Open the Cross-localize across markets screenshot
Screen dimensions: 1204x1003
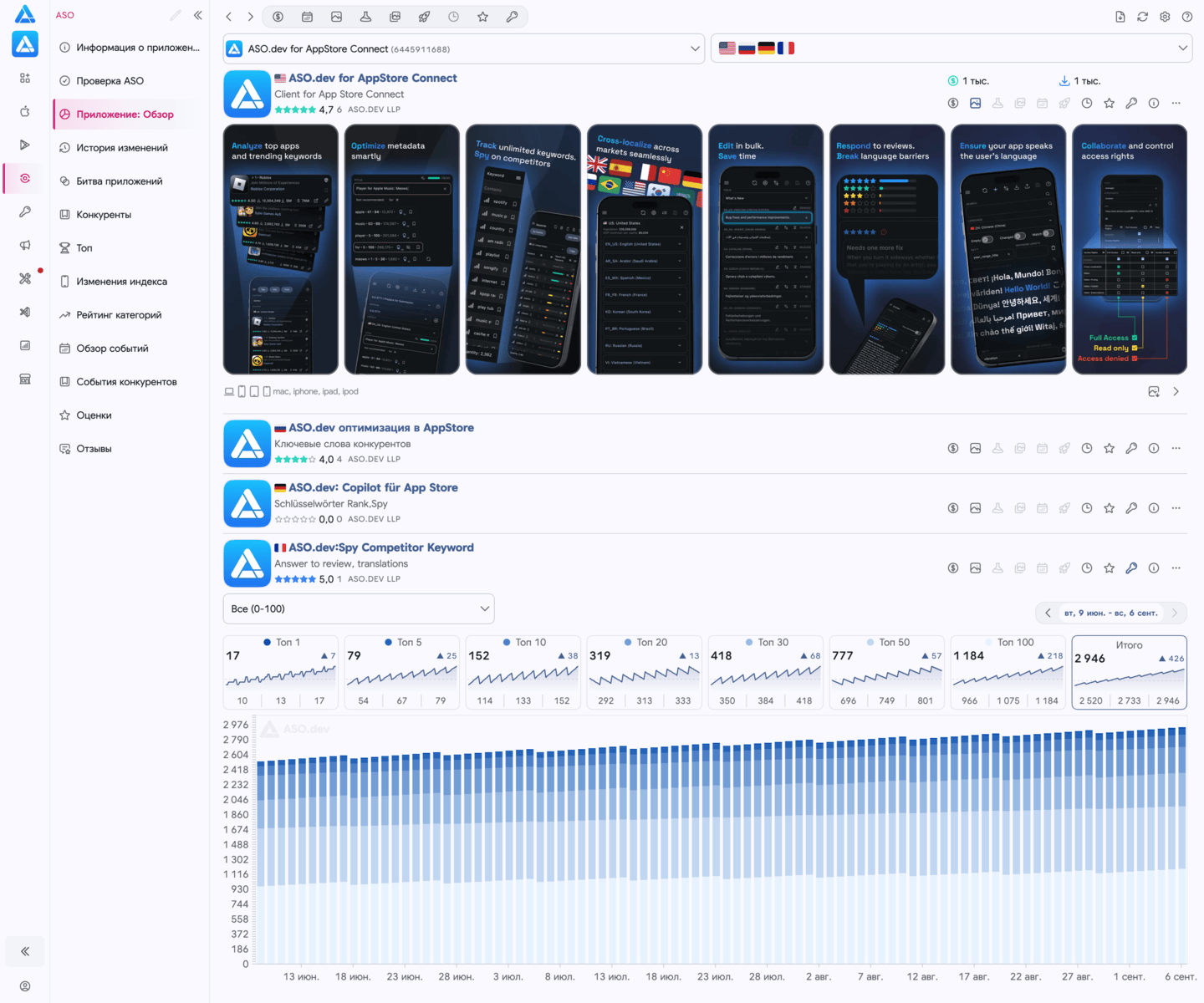point(645,249)
